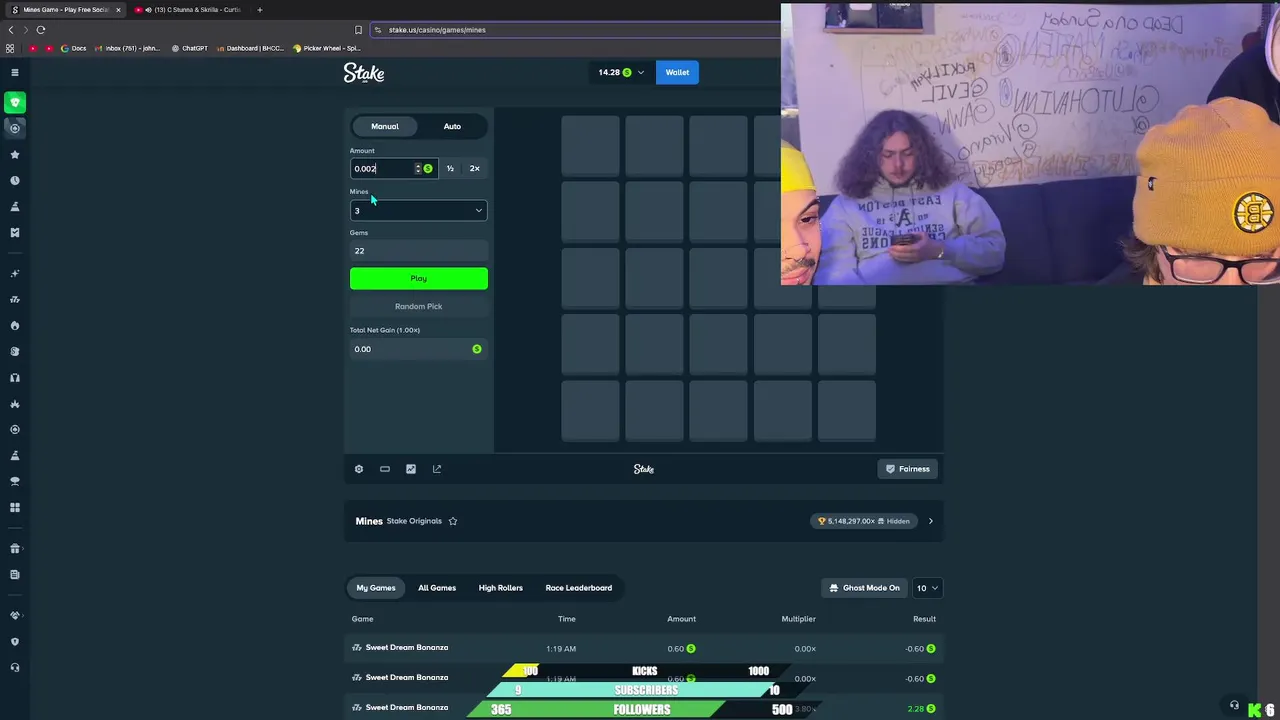Viewport: 1280px width, 720px height.
Task: Open Favourites star in left sidebar
Action: click(x=14, y=154)
